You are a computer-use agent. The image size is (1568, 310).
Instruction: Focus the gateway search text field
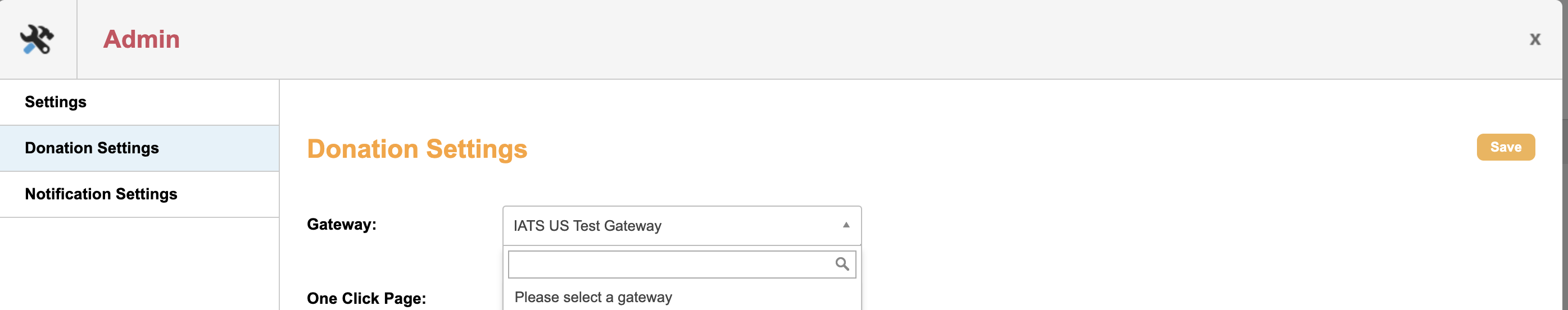click(x=669, y=265)
